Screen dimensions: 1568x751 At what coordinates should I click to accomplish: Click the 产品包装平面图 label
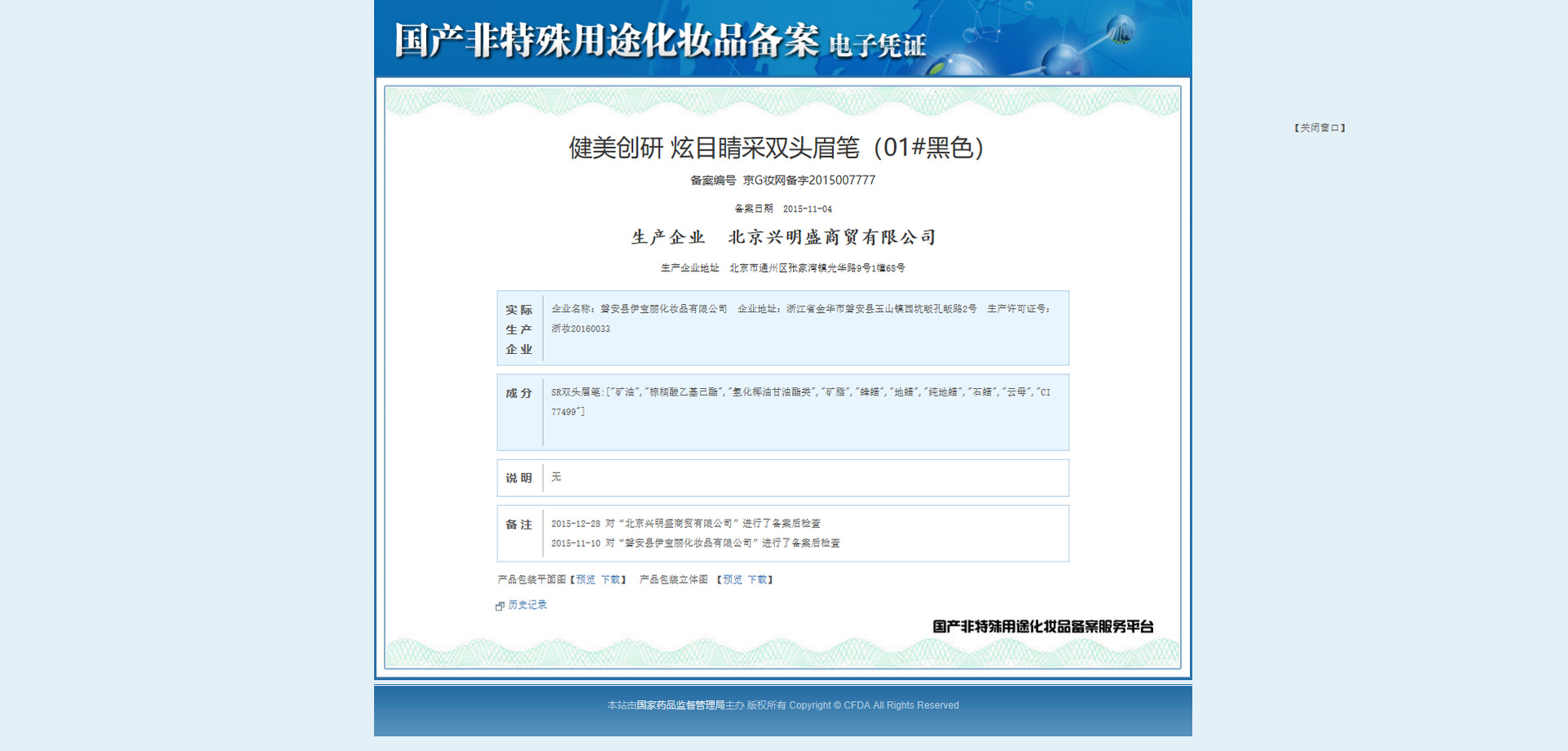[x=532, y=579]
